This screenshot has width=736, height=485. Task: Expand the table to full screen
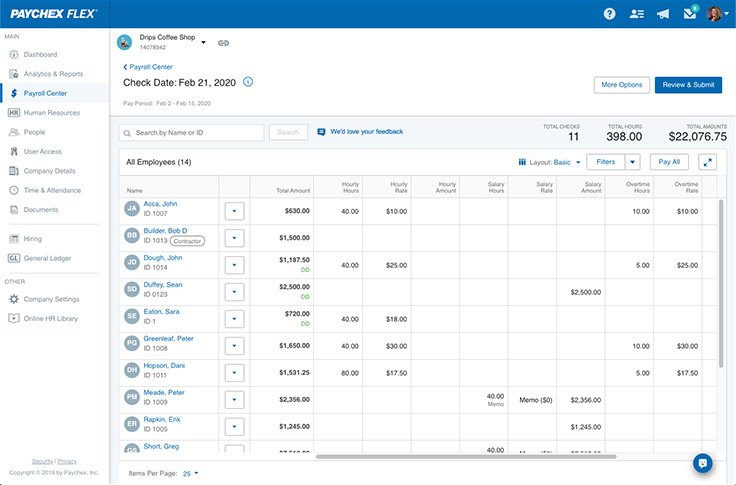[x=707, y=162]
